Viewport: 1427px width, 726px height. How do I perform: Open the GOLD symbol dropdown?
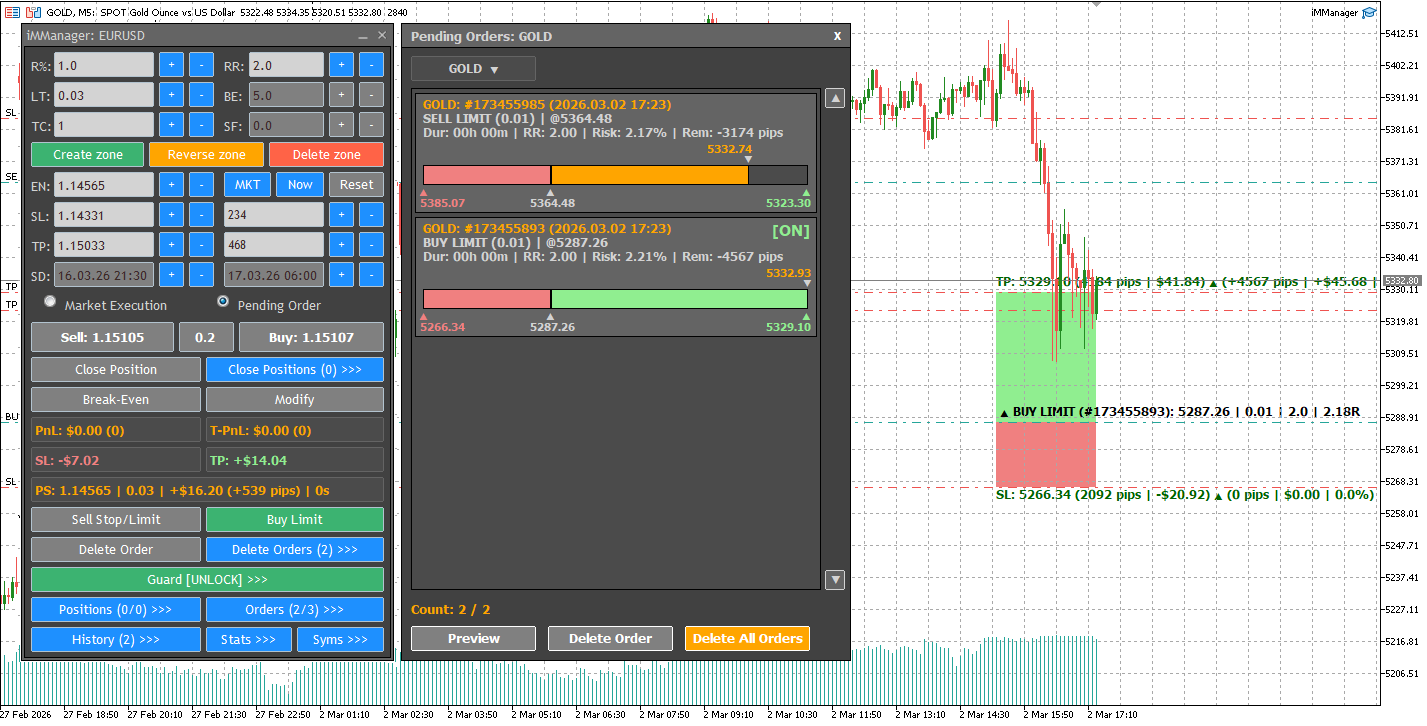(x=473, y=68)
